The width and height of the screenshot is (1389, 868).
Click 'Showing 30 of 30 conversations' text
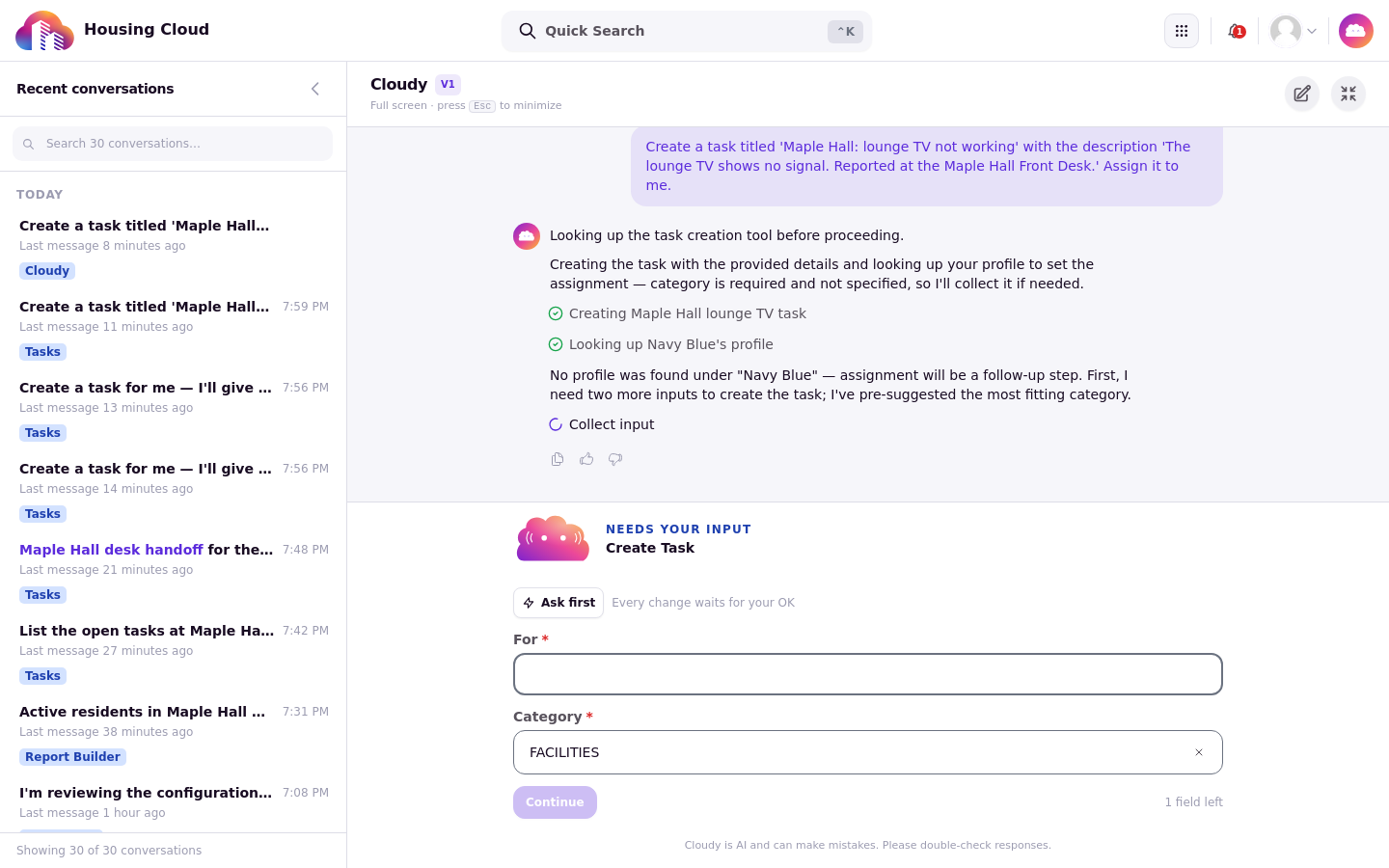[x=109, y=851]
